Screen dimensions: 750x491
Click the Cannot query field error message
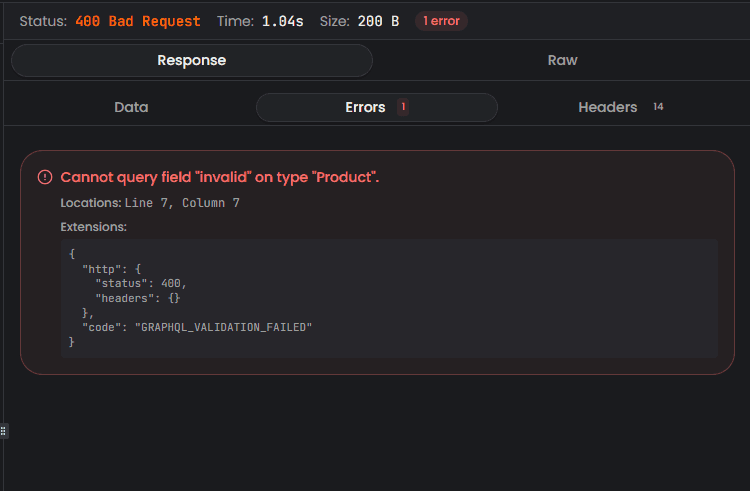click(220, 177)
